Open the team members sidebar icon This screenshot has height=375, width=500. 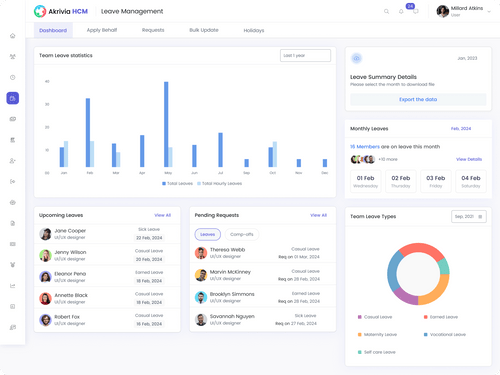pyautogui.click(x=13, y=56)
